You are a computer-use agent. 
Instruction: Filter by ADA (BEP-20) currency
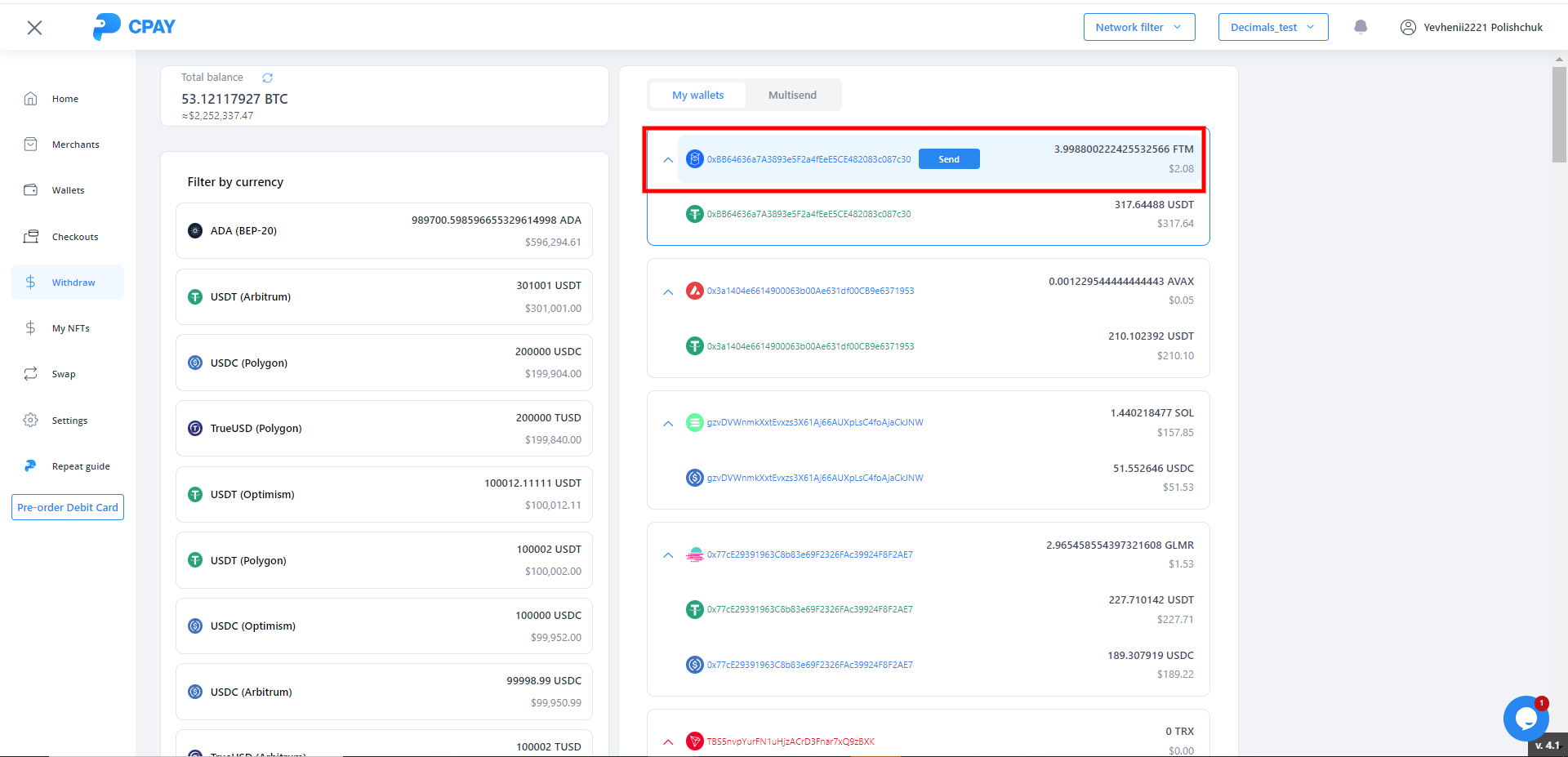[384, 231]
